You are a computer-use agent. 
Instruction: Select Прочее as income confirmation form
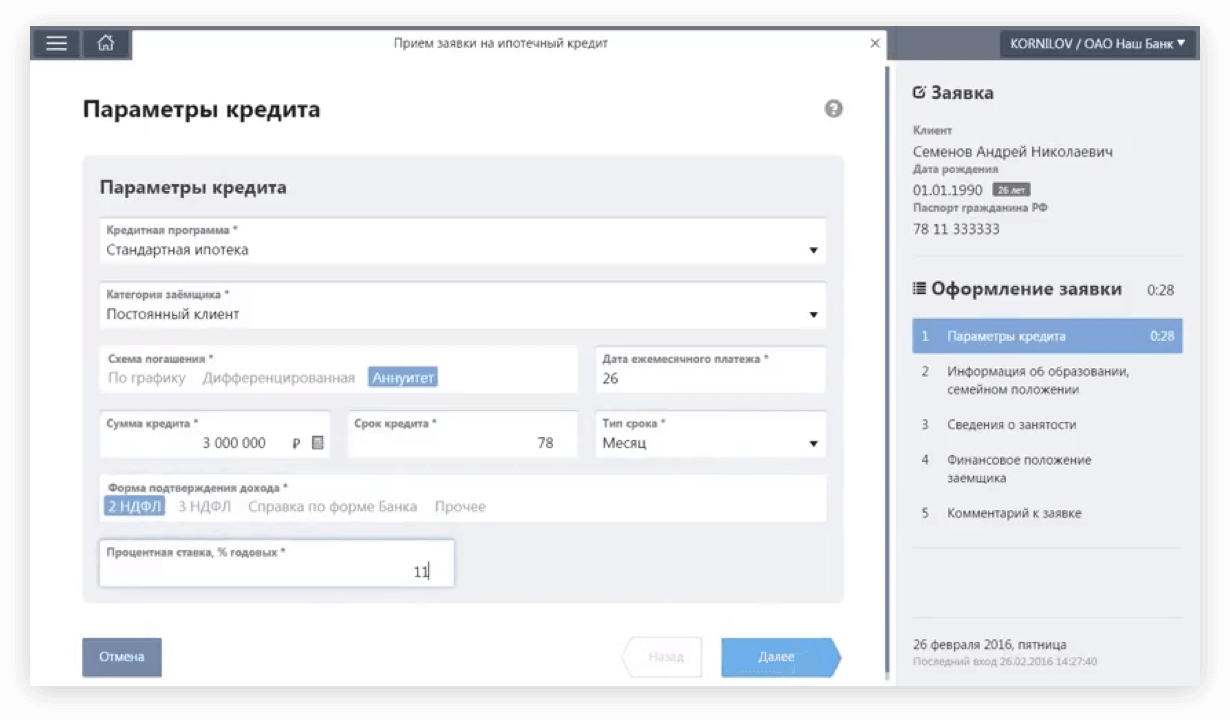[x=460, y=506]
